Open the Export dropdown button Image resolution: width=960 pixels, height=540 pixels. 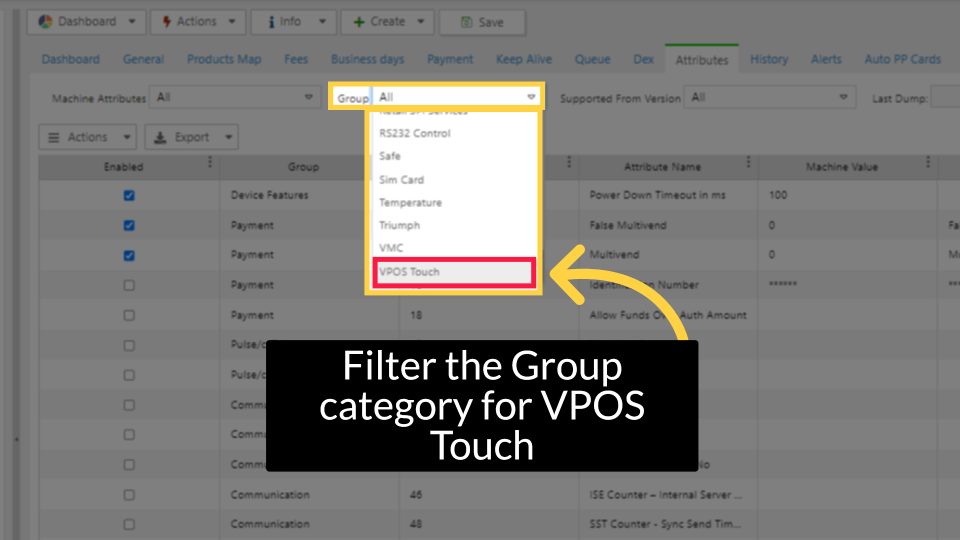(192, 137)
